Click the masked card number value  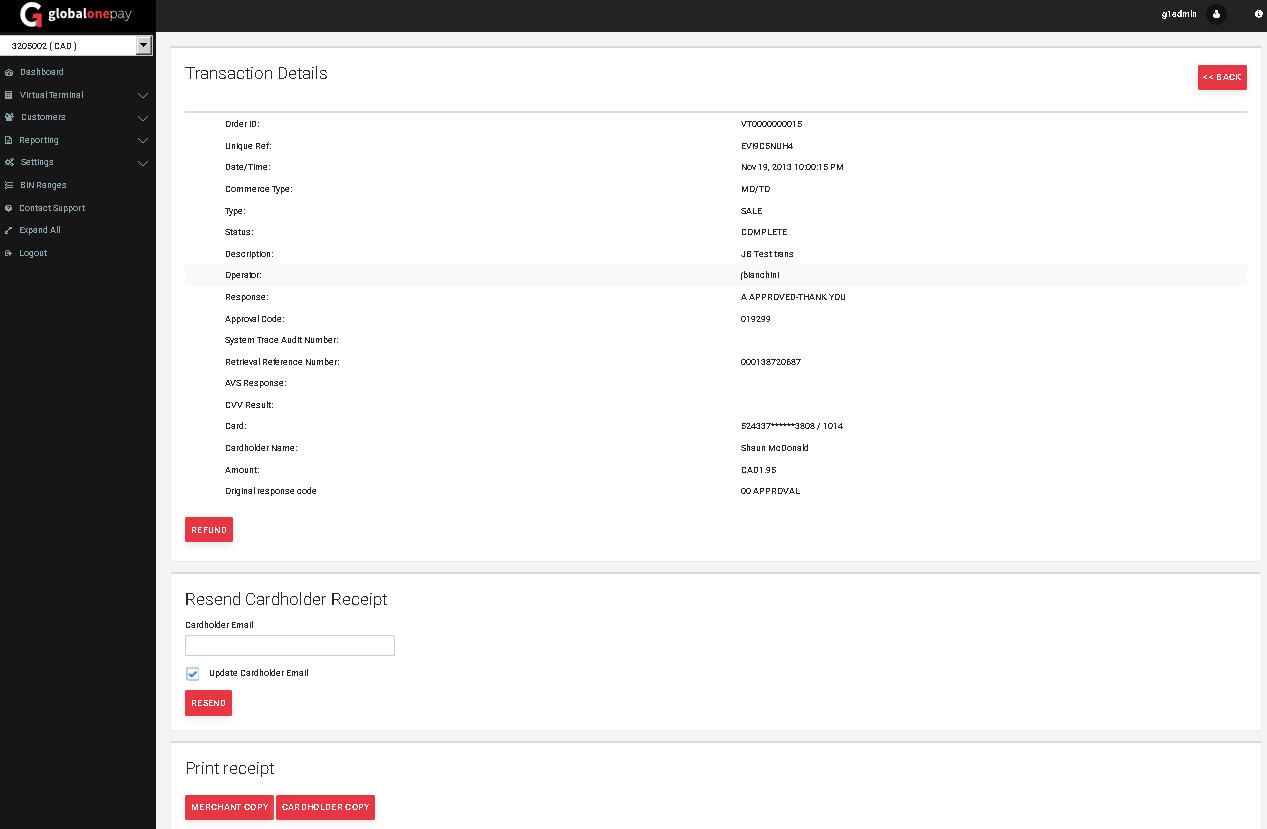coord(792,426)
